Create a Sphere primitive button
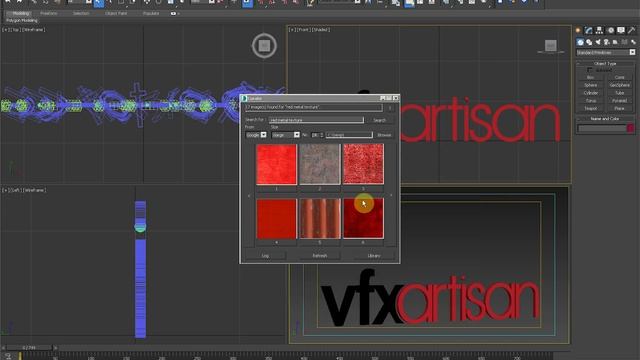This screenshot has width=640, height=360. (x=591, y=85)
